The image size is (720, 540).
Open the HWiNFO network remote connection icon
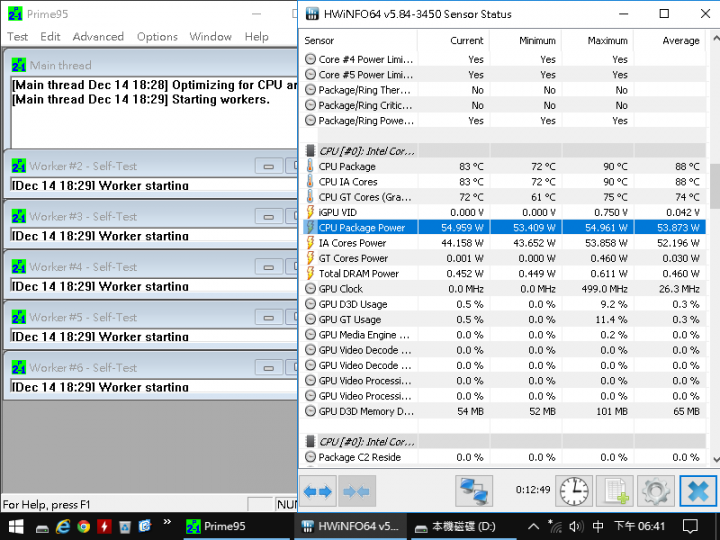click(474, 491)
